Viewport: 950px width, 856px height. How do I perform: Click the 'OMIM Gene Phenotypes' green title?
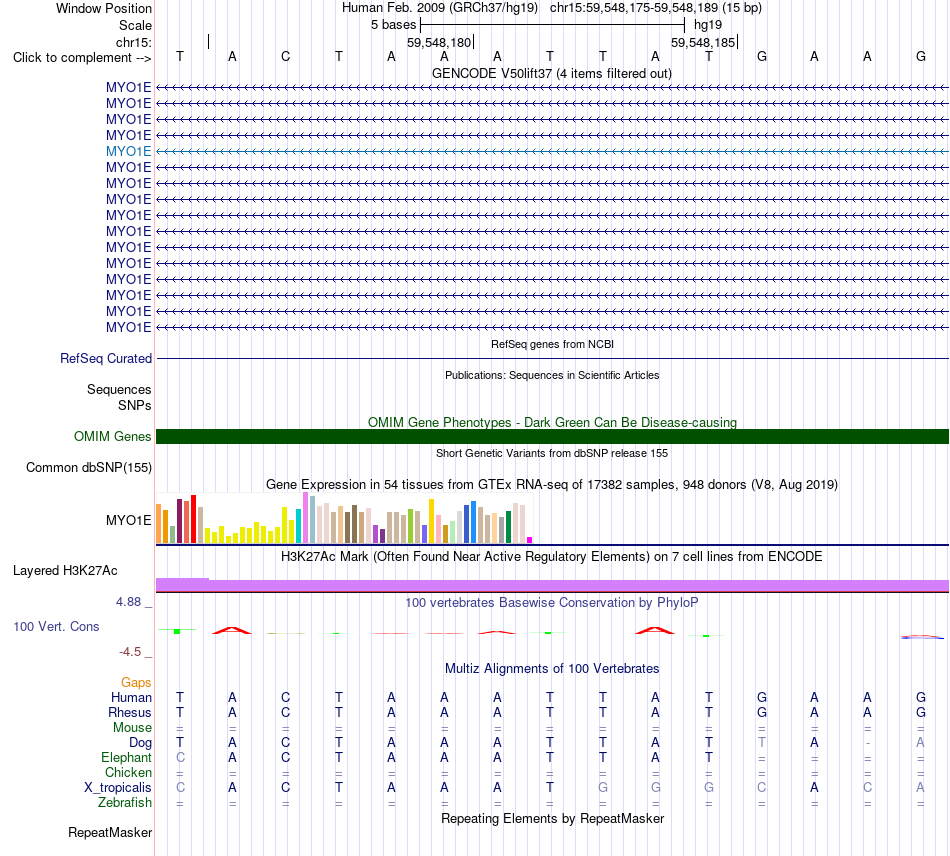point(552,422)
